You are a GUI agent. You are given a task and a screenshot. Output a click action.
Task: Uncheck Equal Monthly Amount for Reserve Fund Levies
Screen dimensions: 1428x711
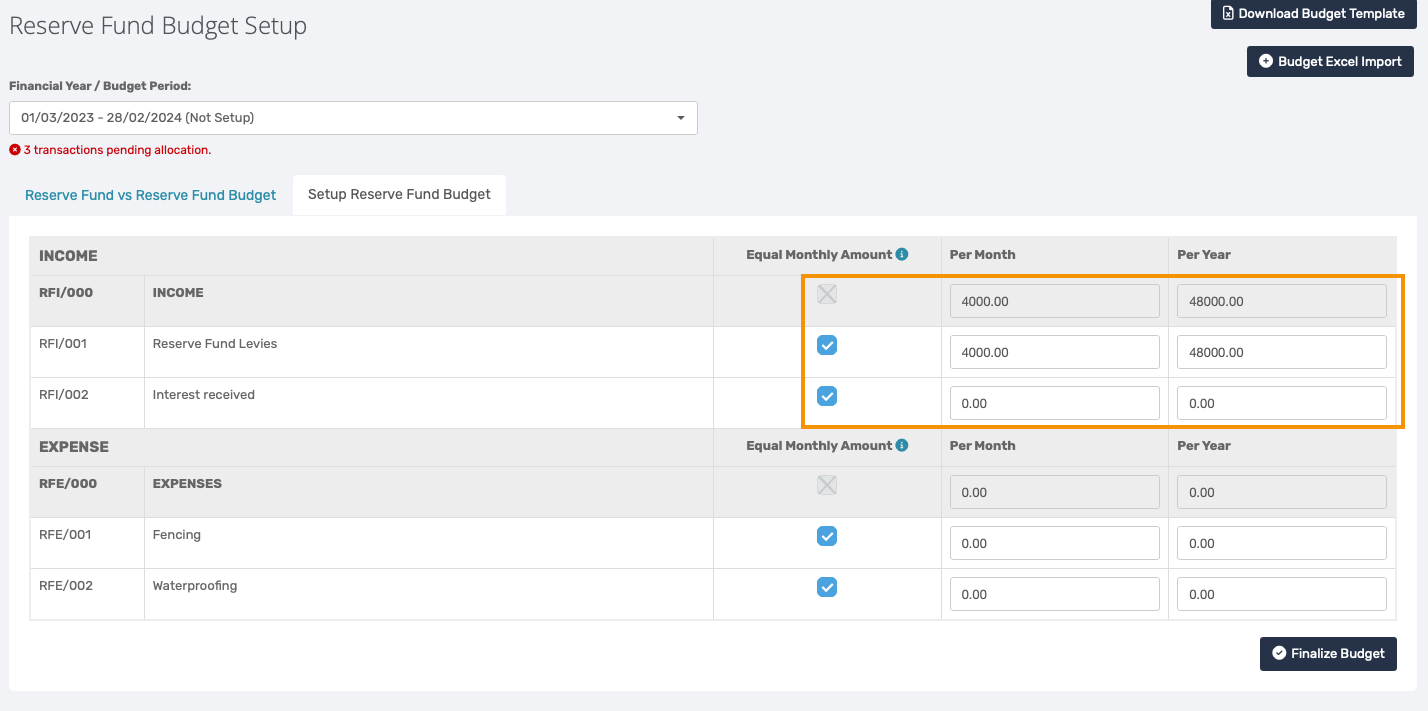pos(827,345)
